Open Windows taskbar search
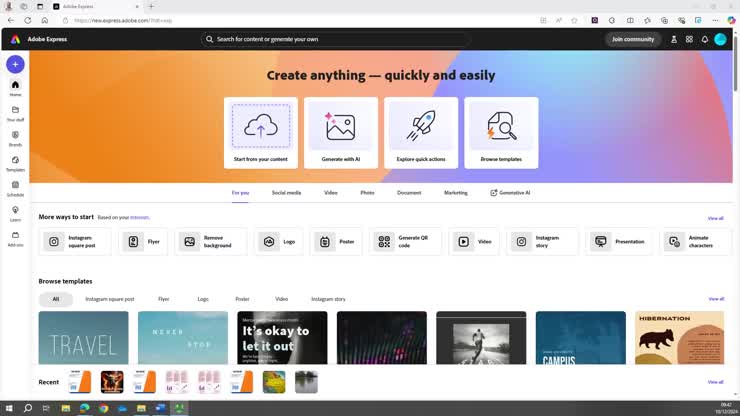The height and width of the screenshot is (416, 740). click(x=28, y=408)
